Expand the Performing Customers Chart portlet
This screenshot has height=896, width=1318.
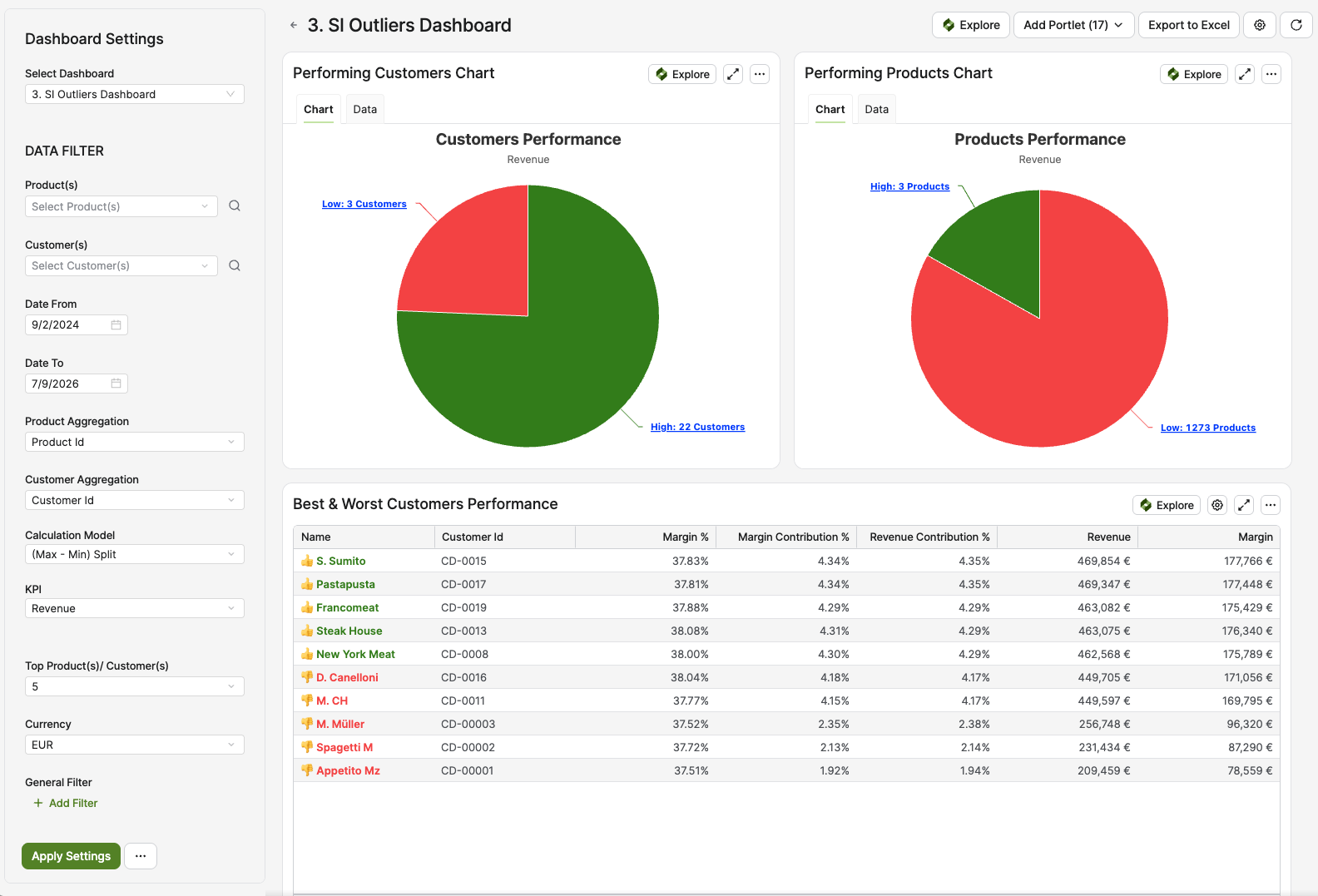click(x=733, y=74)
